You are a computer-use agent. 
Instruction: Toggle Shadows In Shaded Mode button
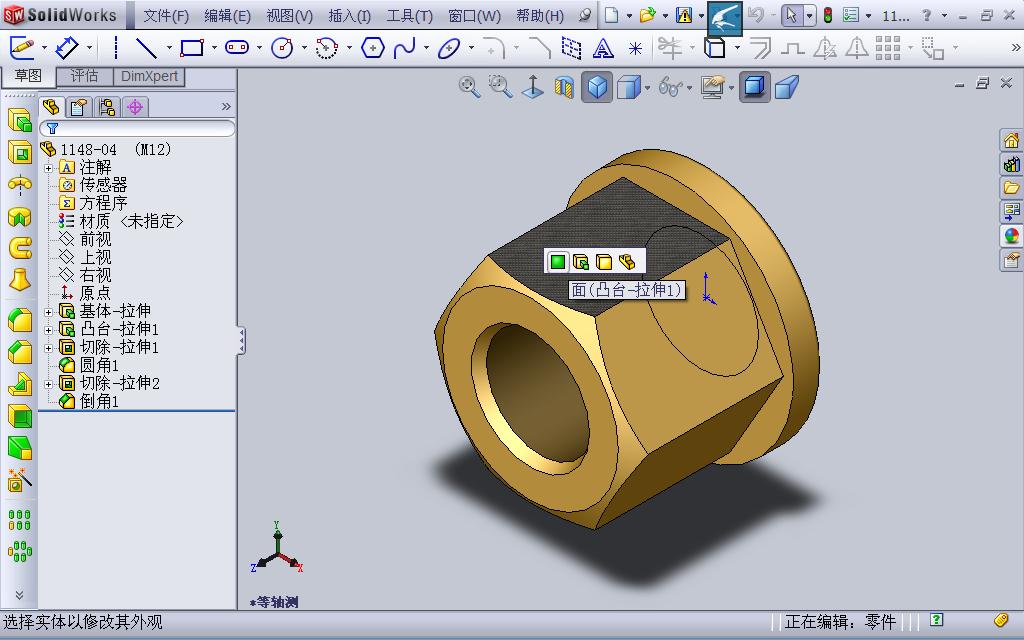(754, 87)
